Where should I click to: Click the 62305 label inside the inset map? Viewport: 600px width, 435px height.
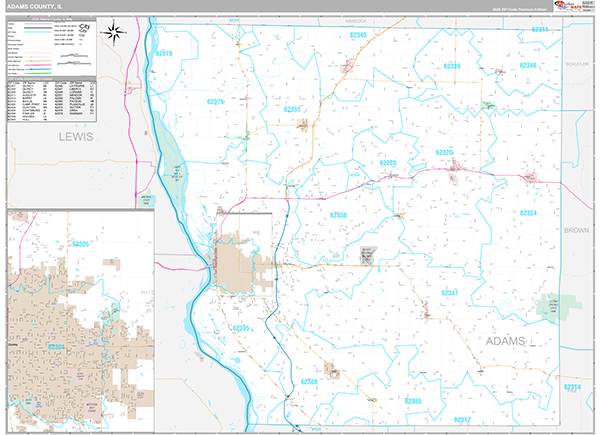(80, 244)
